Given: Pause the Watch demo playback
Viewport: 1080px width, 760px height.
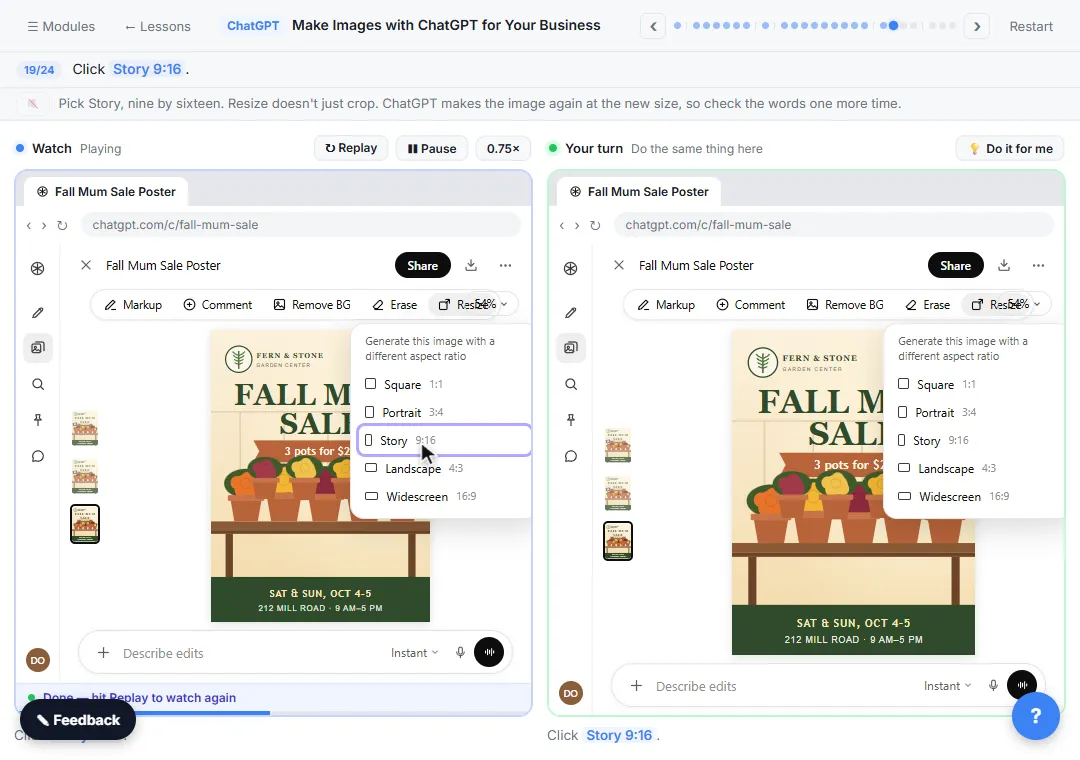Looking at the screenshot, I should (432, 148).
